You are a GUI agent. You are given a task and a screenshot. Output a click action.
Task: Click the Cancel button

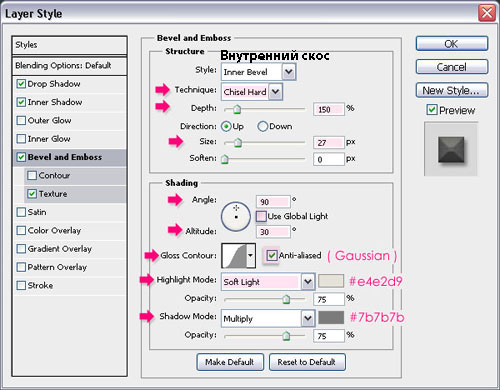(452, 67)
